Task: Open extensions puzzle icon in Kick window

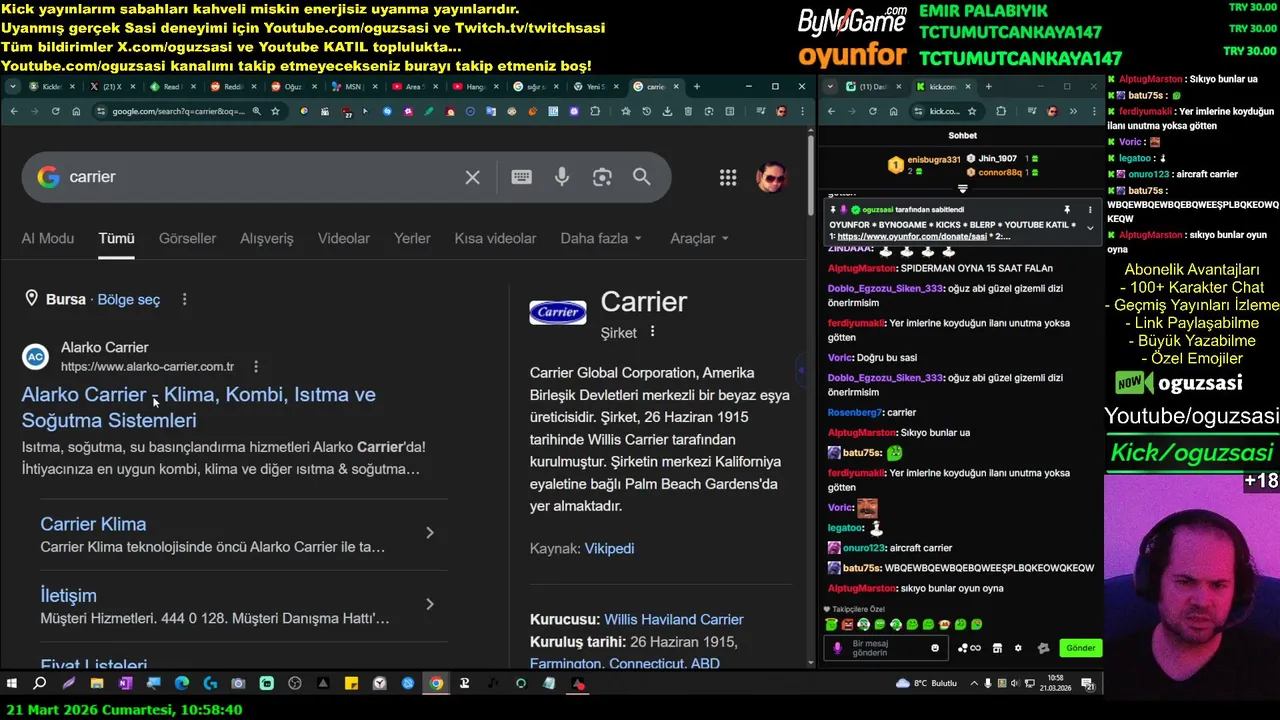Action: coord(1001,111)
